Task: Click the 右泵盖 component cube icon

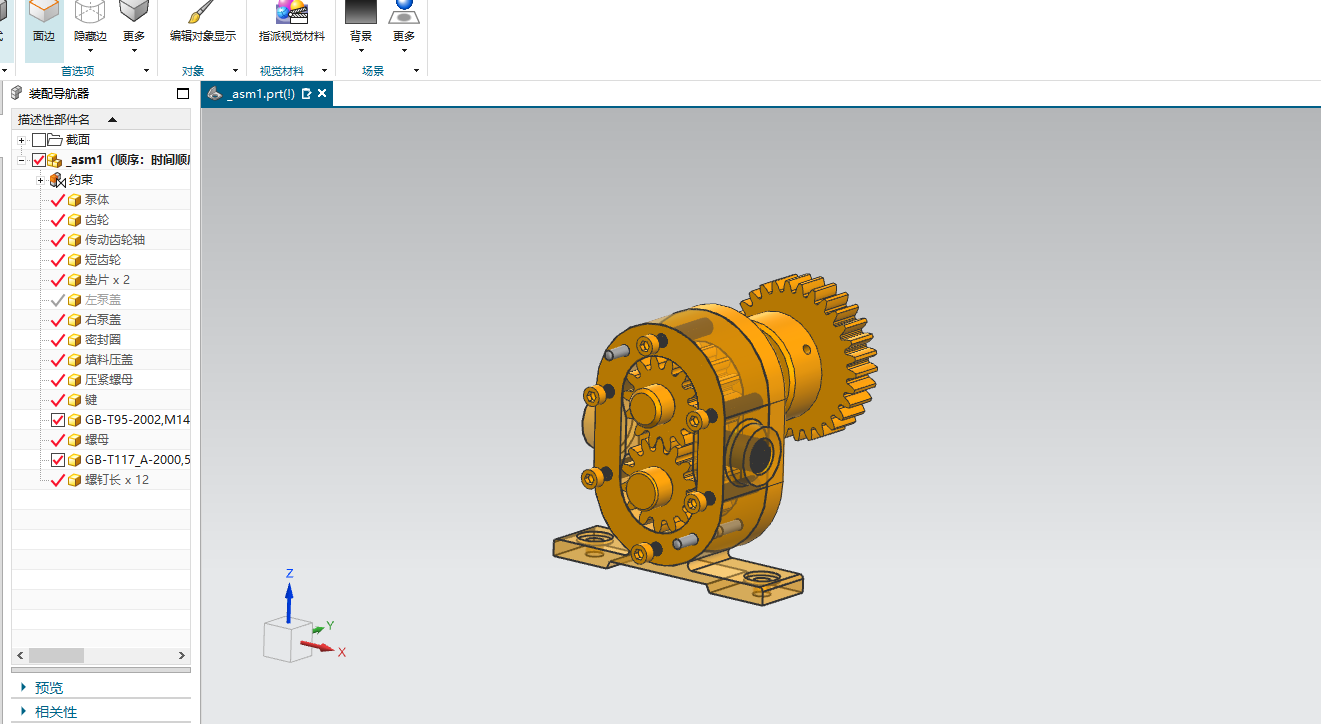Action: 74,320
